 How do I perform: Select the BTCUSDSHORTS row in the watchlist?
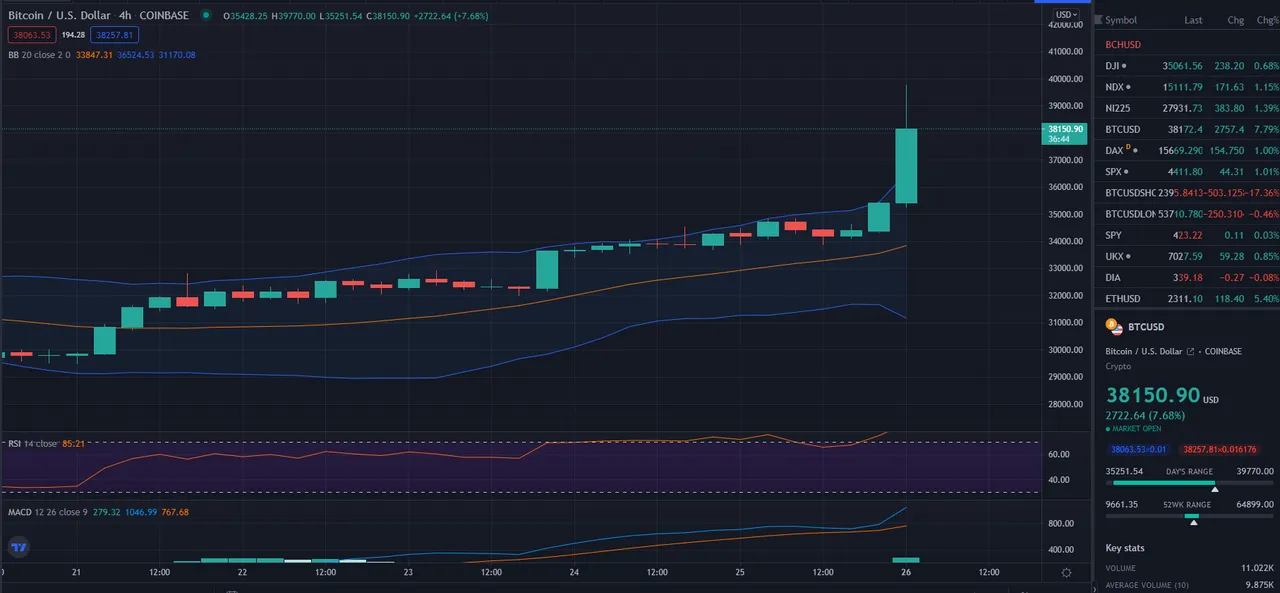click(x=1188, y=193)
